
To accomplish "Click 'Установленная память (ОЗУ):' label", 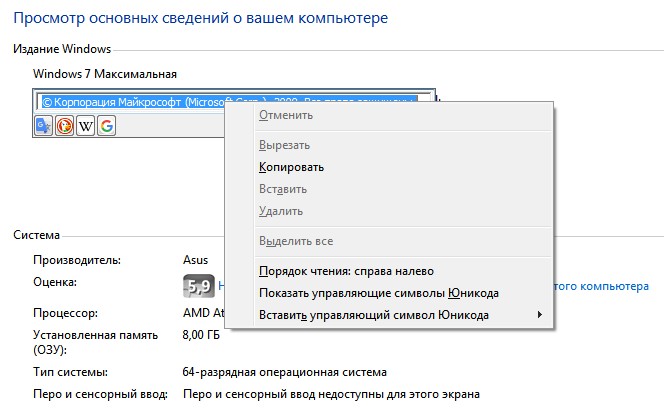I will point(95,342).
